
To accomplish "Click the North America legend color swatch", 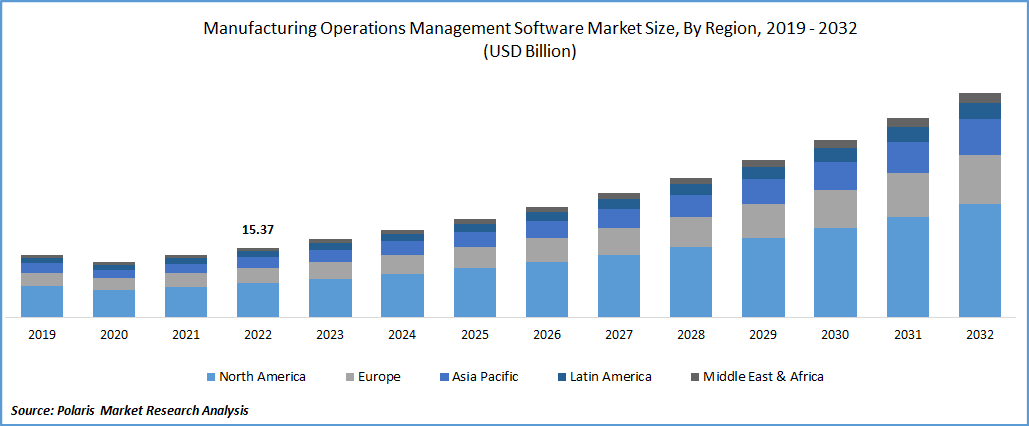I will click(211, 377).
